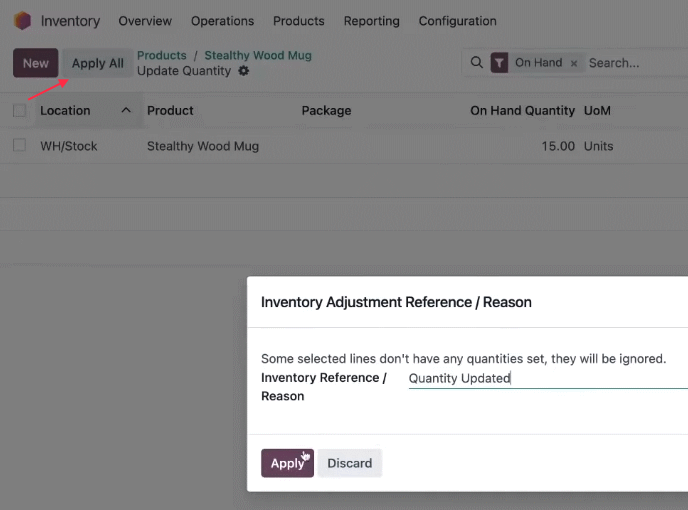Select all rows with the header checkbox
The height and width of the screenshot is (510, 688).
[x=19, y=111]
